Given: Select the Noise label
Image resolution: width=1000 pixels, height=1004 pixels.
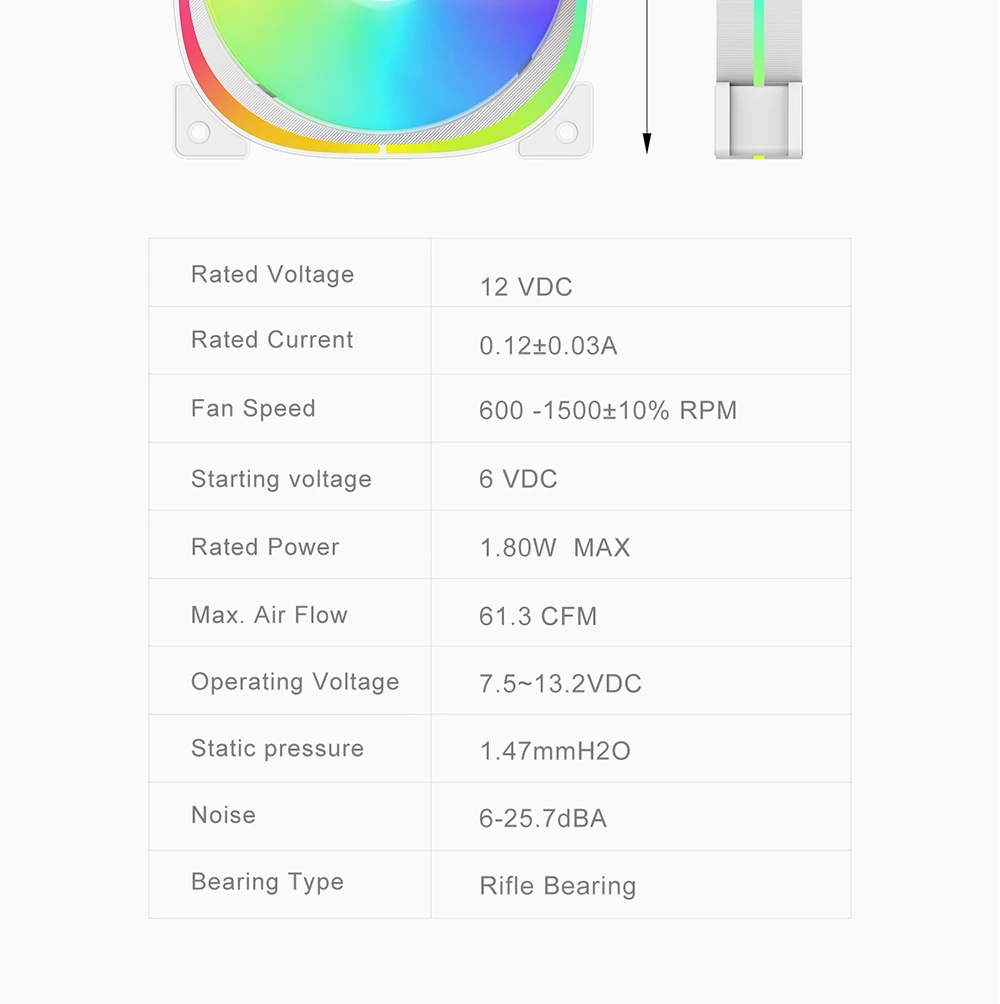Looking at the screenshot, I should click(x=223, y=815).
